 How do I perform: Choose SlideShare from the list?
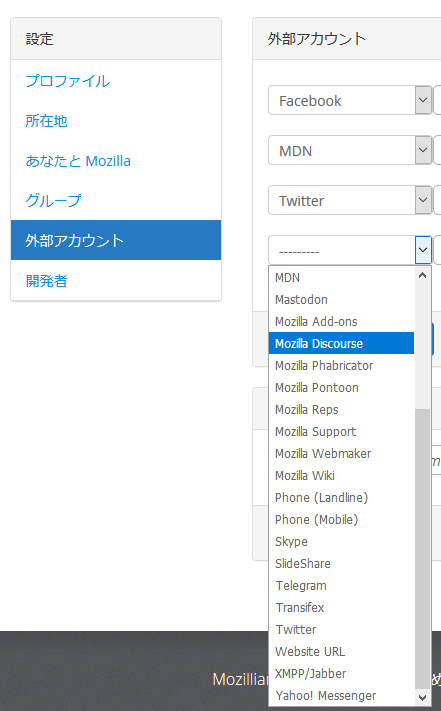pos(341,564)
